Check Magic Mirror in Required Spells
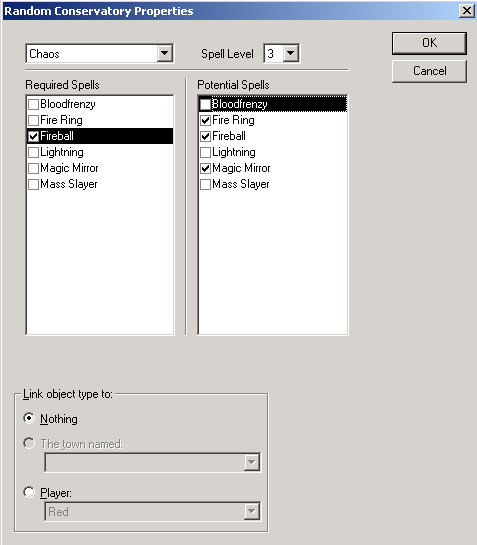 coord(33,168)
